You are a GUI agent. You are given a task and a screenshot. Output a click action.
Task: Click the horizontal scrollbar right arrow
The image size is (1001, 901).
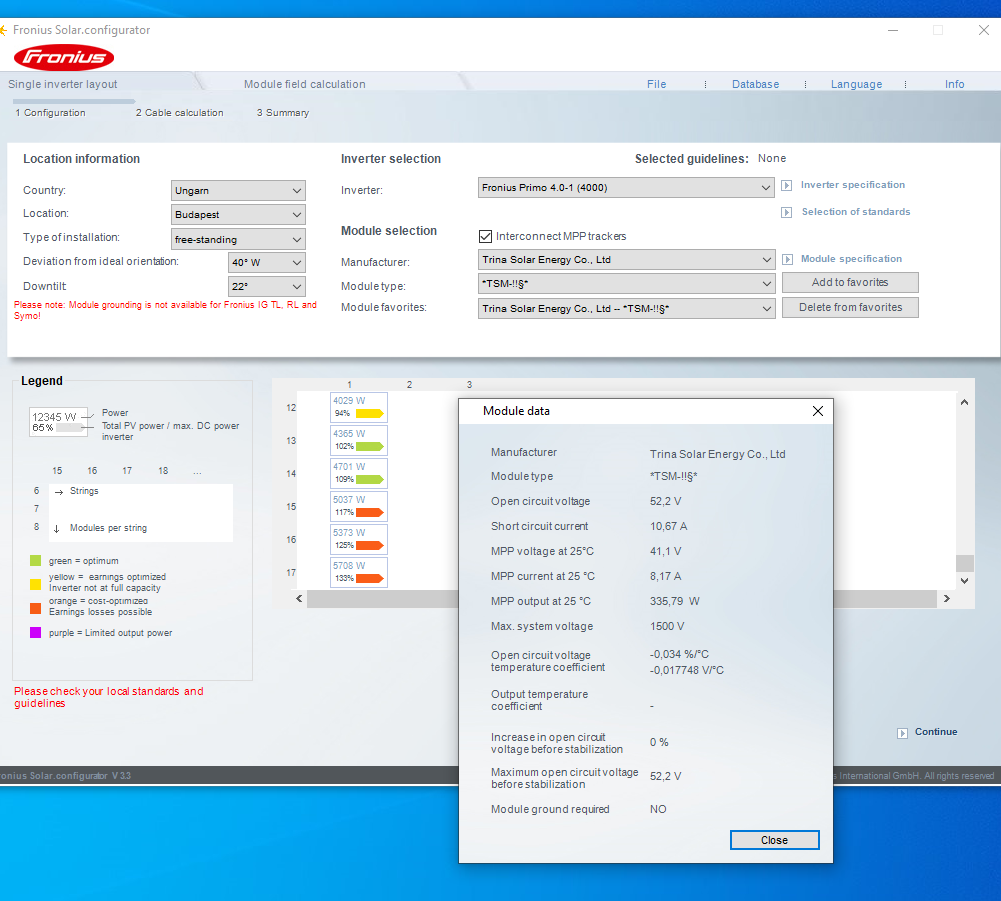pos(945,598)
